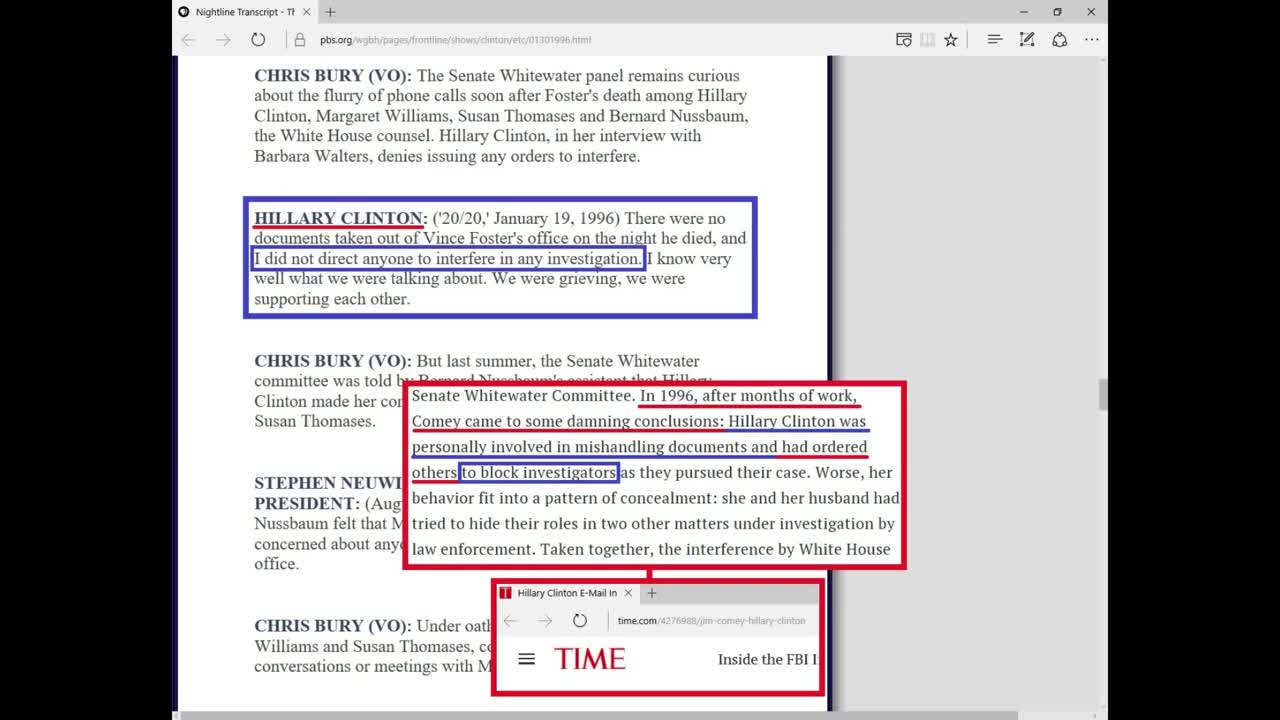Viewport: 1280px width, 720px height.
Task: Click the scrollbar up arrow at top right
Action: point(1103,61)
